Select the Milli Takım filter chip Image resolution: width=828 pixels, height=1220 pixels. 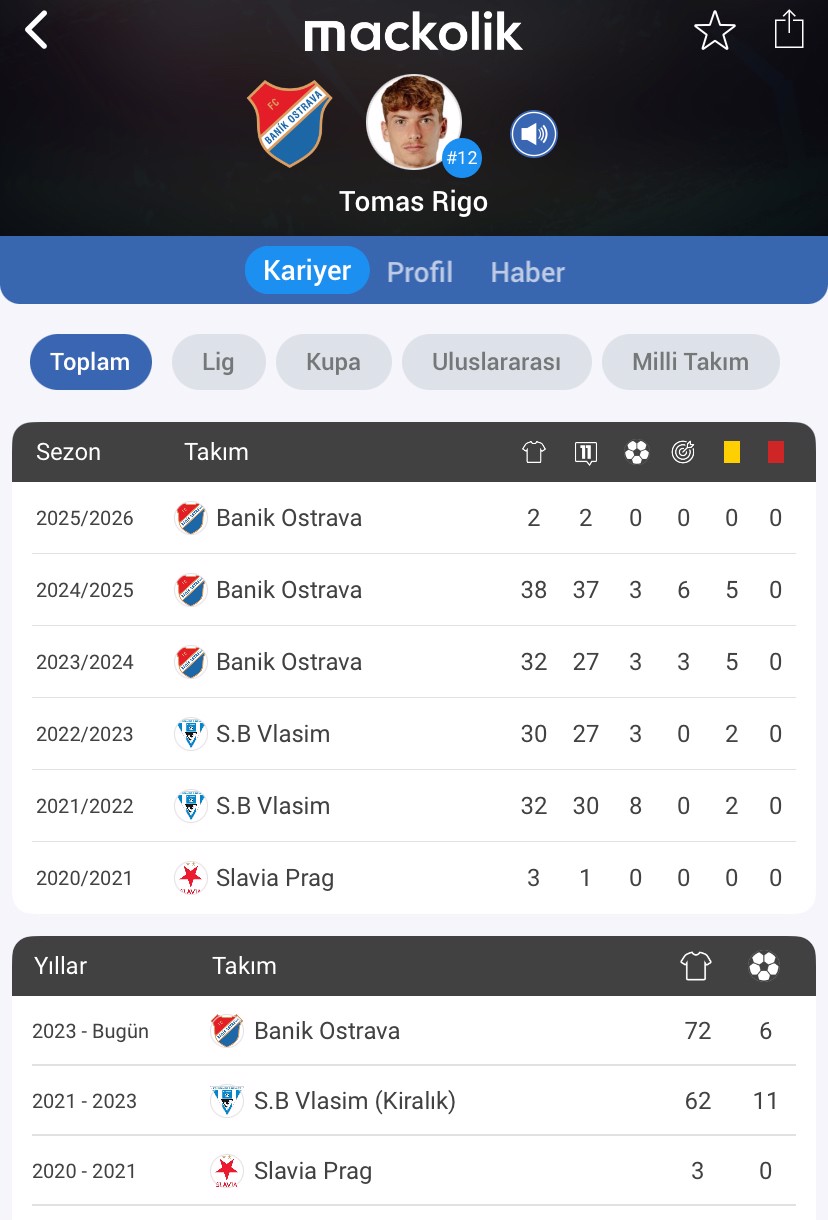tap(690, 362)
